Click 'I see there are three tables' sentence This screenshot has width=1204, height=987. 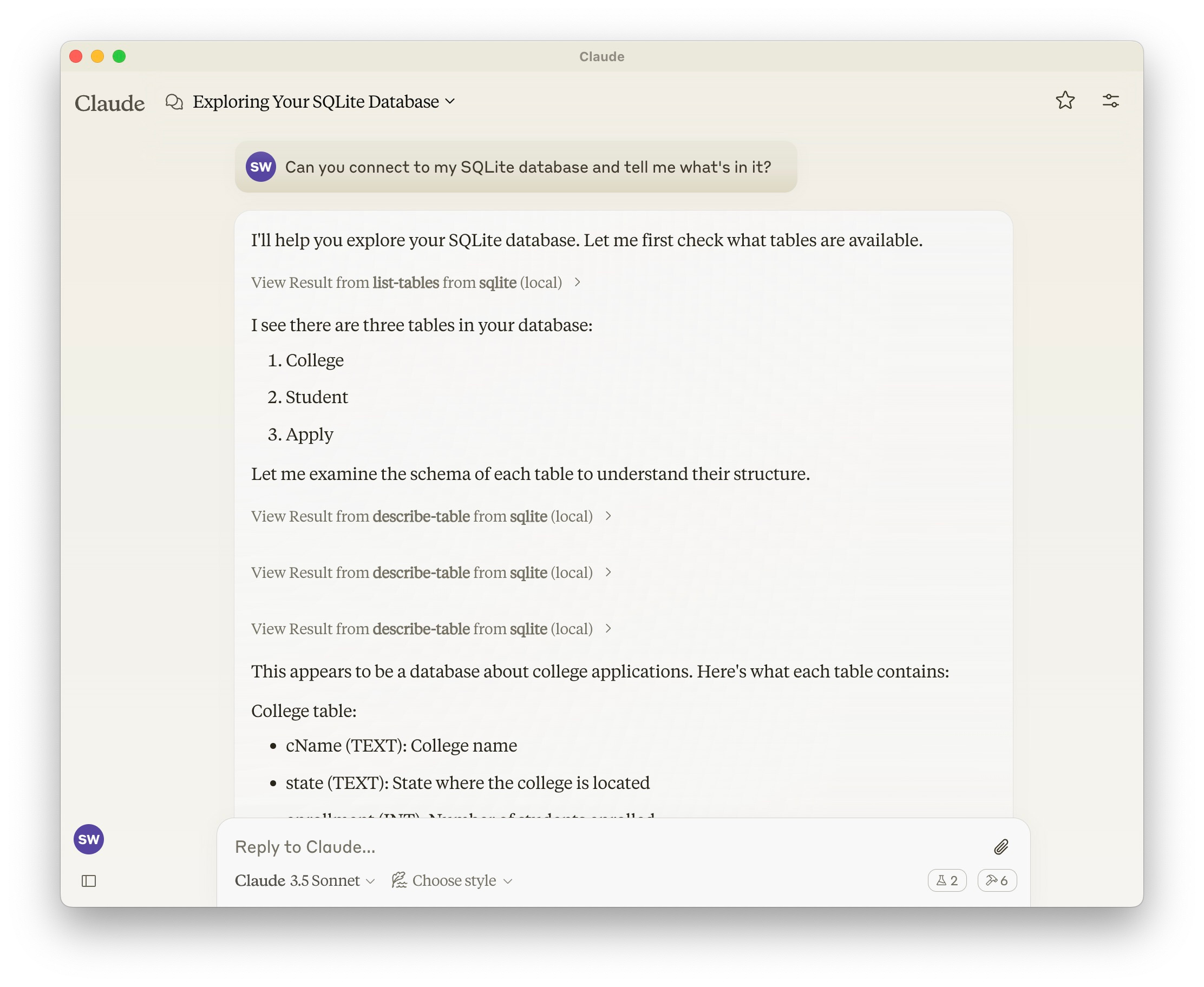421,325
